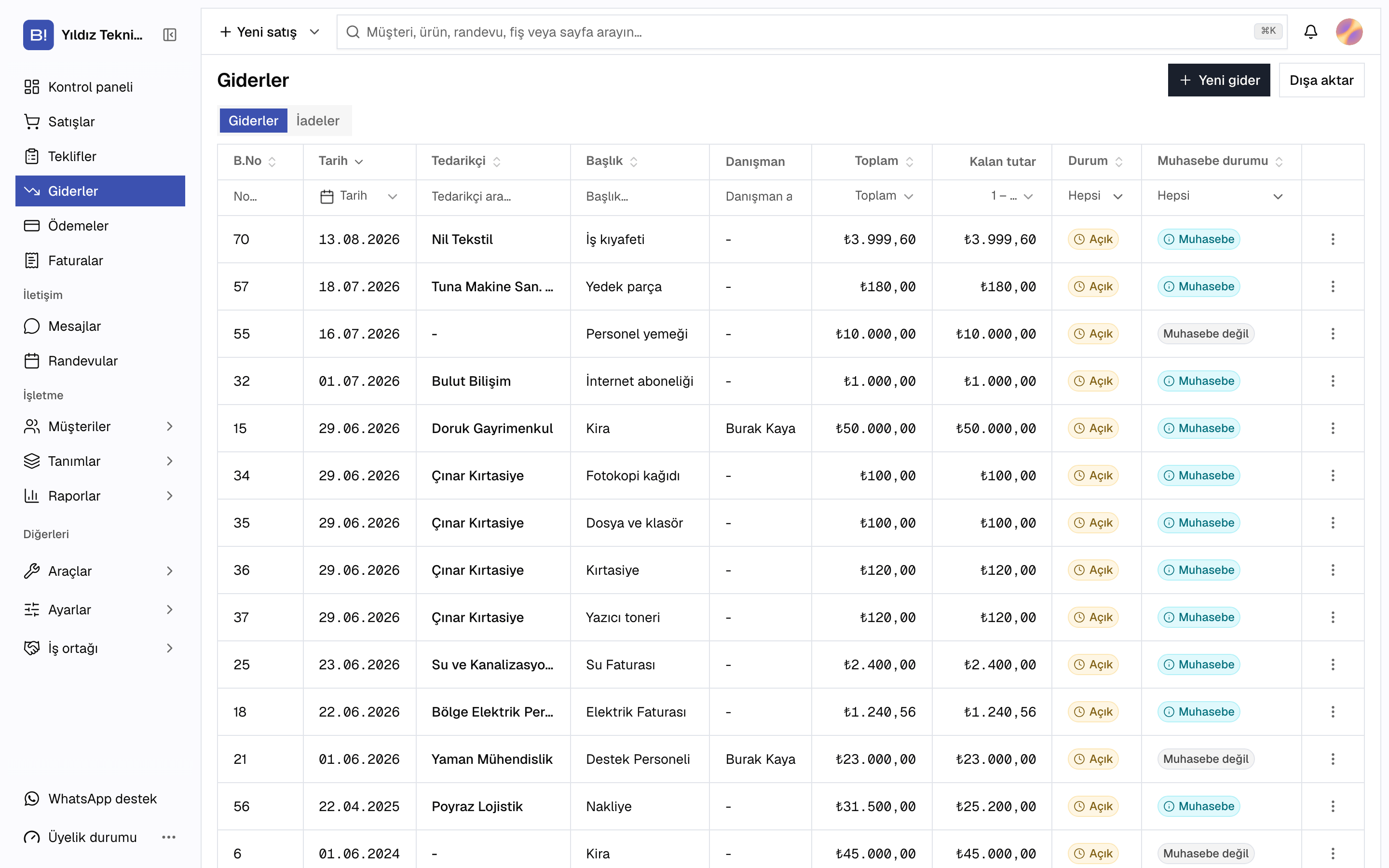Sort by Tedarikçi column arrows

pyautogui.click(x=496, y=162)
